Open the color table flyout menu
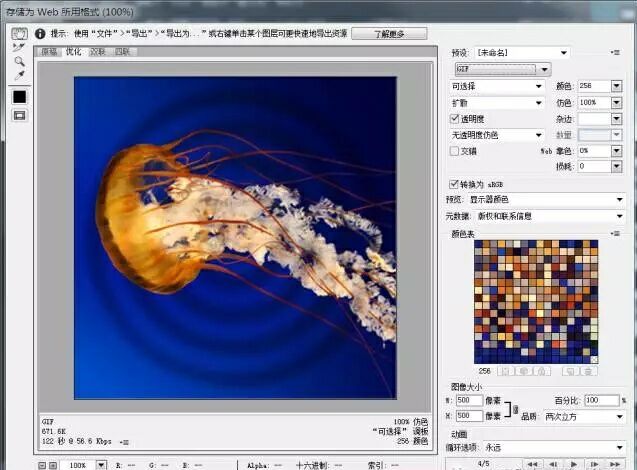The width and height of the screenshot is (637, 470). (x=615, y=234)
